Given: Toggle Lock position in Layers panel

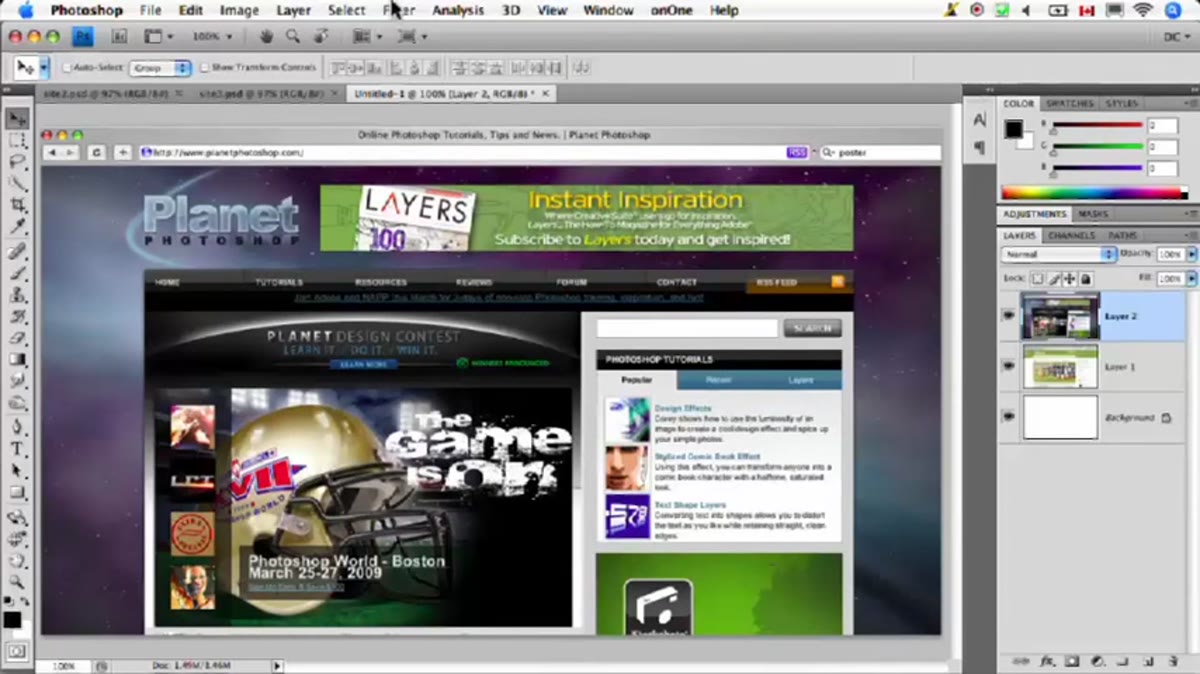Looking at the screenshot, I should [x=1069, y=279].
